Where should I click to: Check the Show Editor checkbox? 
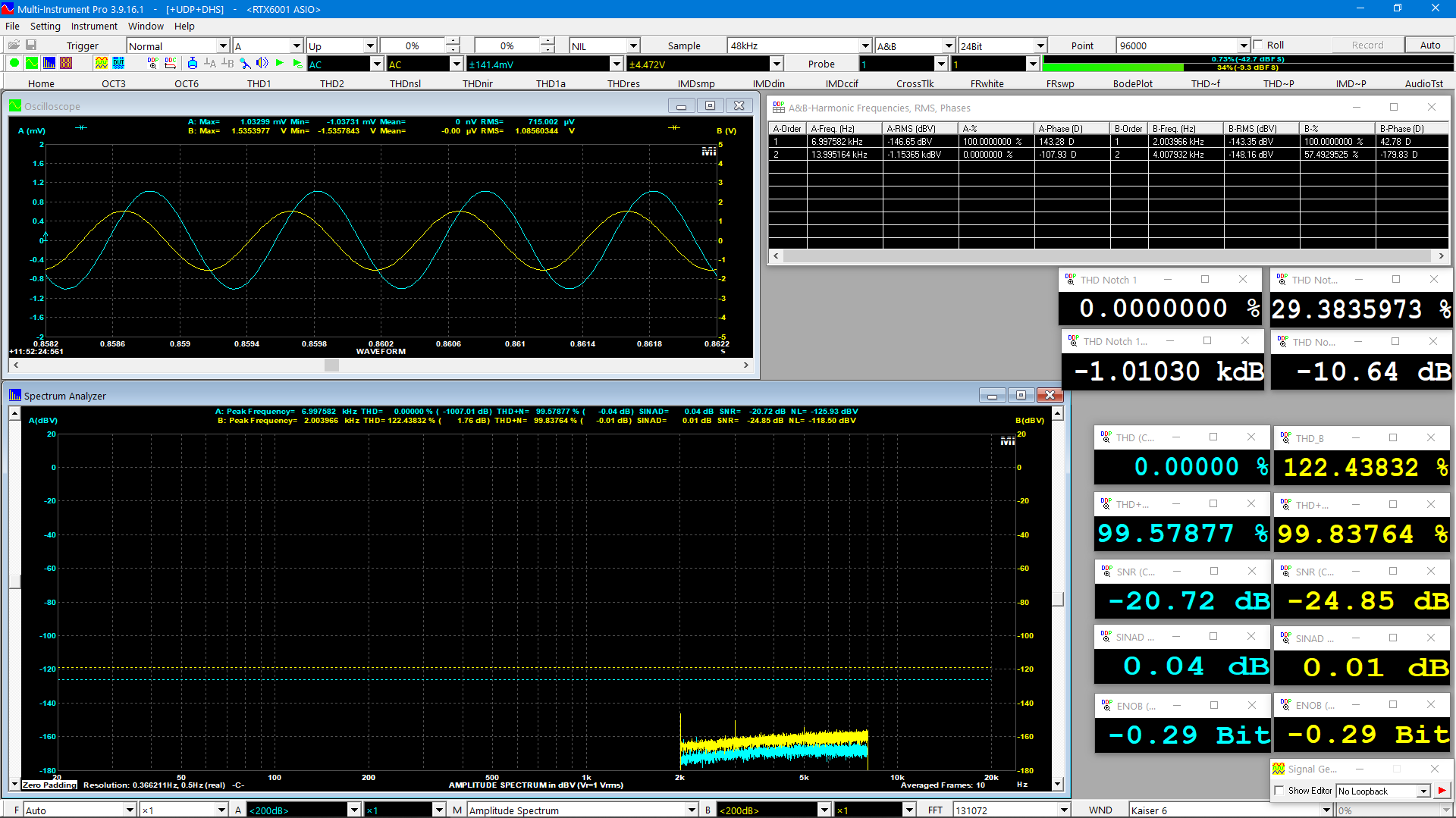(x=1280, y=791)
